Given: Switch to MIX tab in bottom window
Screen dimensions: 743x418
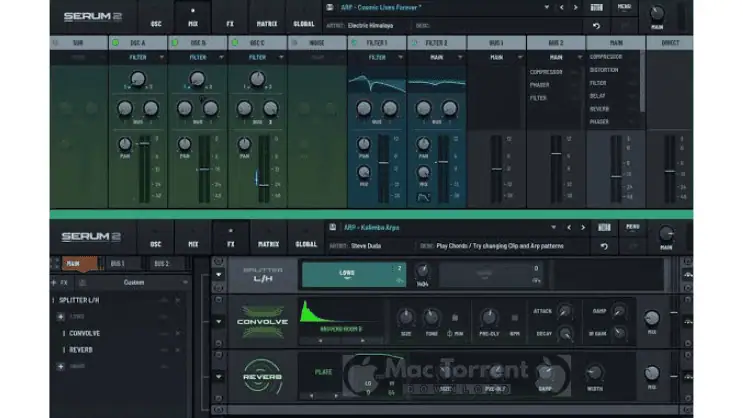Looking at the screenshot, I should [x=193, y=244].
